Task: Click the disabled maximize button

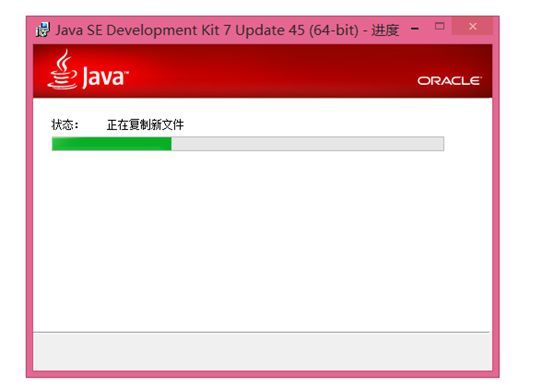Action: point(440,26)
